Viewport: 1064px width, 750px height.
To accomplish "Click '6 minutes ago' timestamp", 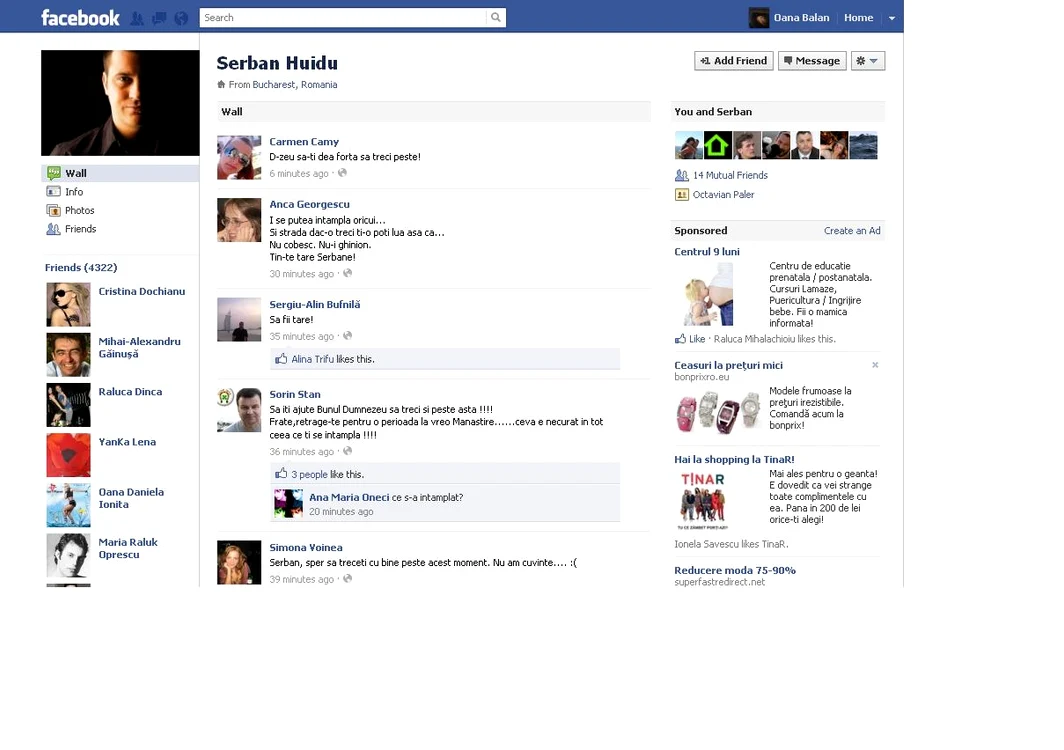I will click(x=299, y=174).
